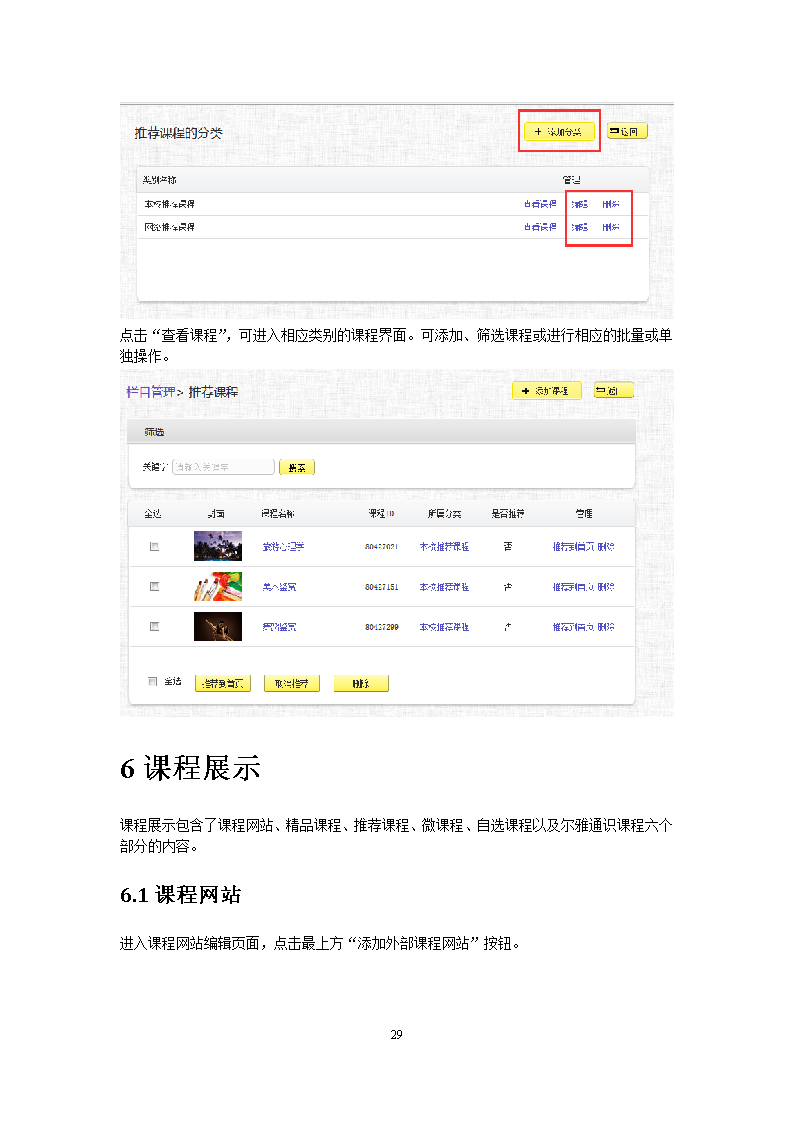
Task: Click 删除 in the 网络推荐课程 row
Action: (610, 228)
